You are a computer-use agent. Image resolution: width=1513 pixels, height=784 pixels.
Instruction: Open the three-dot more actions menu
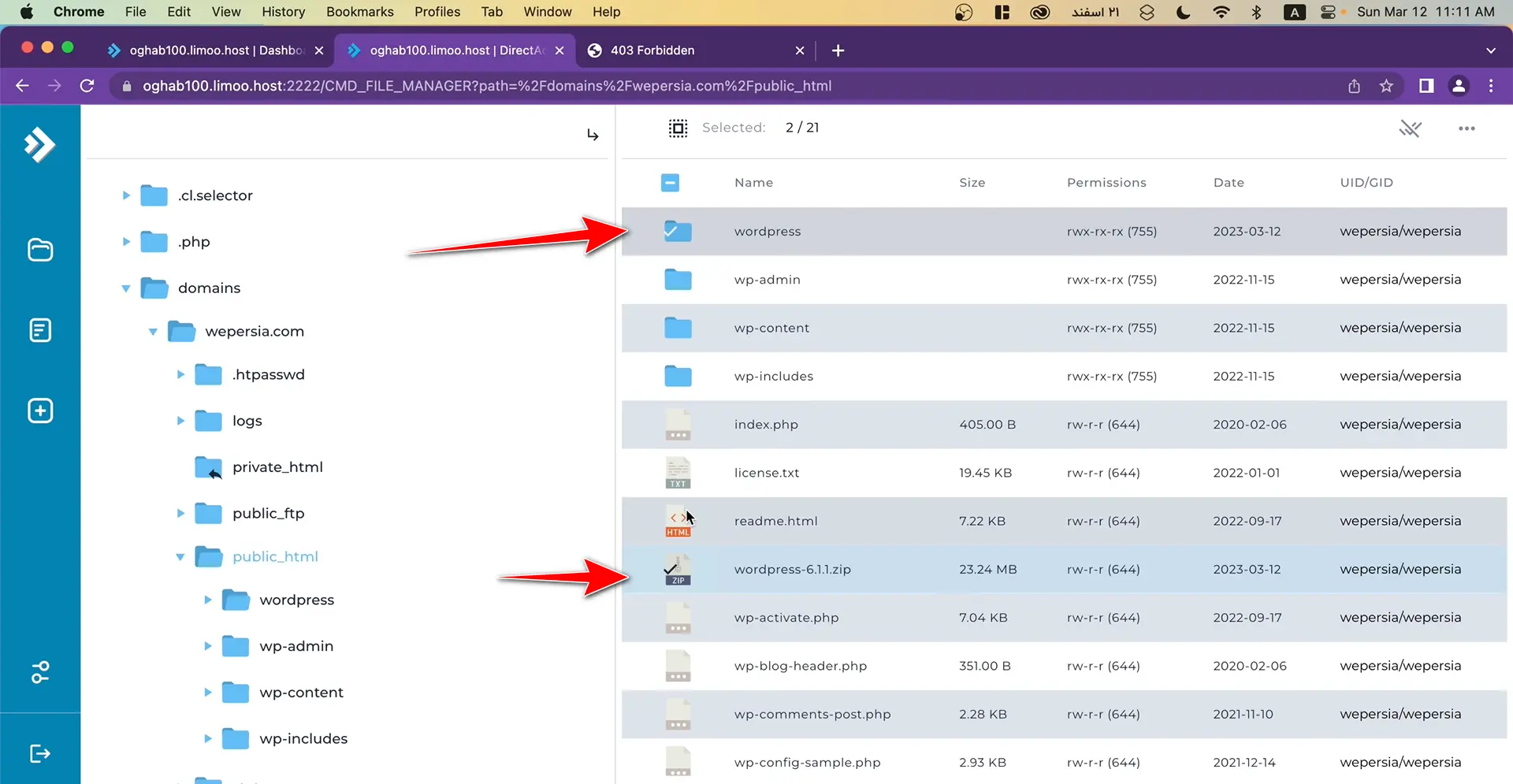click(x=1467, y=128)
